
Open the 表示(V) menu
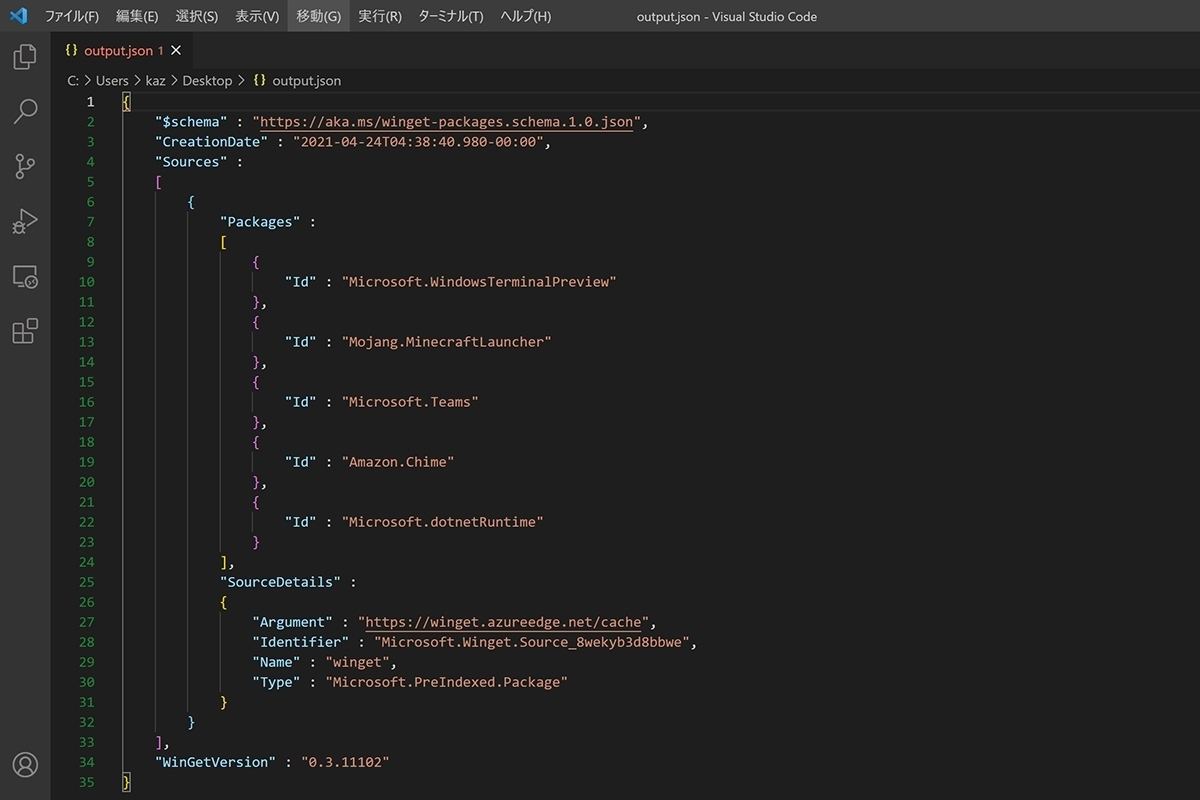point(257,16)
